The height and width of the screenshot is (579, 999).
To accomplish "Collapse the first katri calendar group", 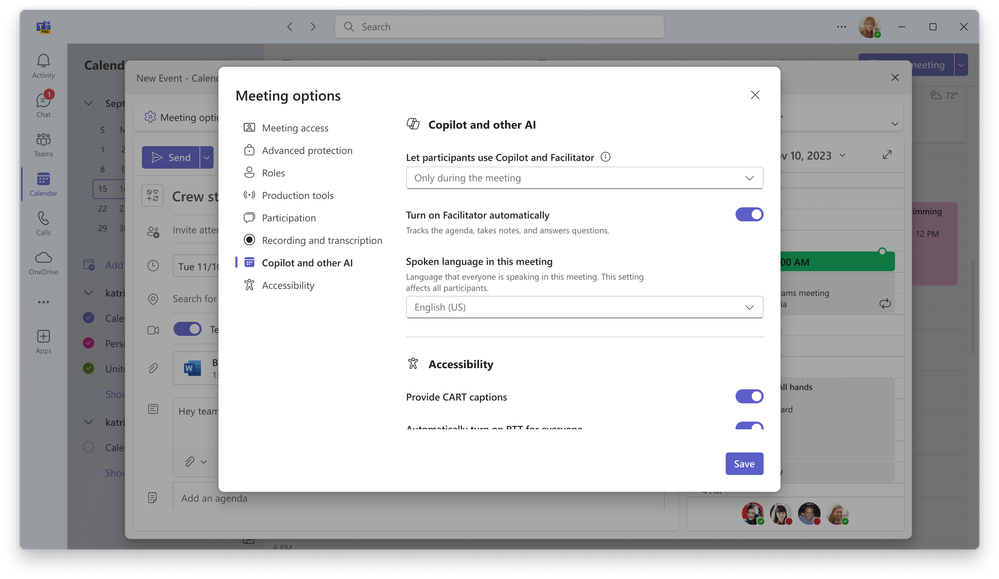I will (89, 293).
